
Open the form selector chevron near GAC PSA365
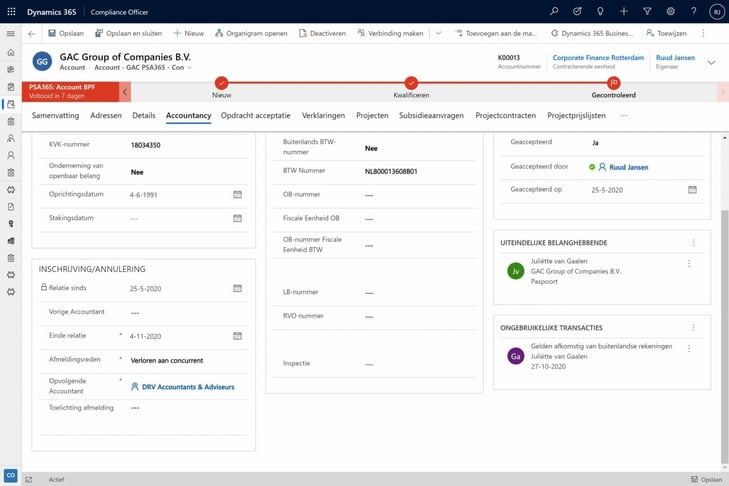(x=189, y=67)
